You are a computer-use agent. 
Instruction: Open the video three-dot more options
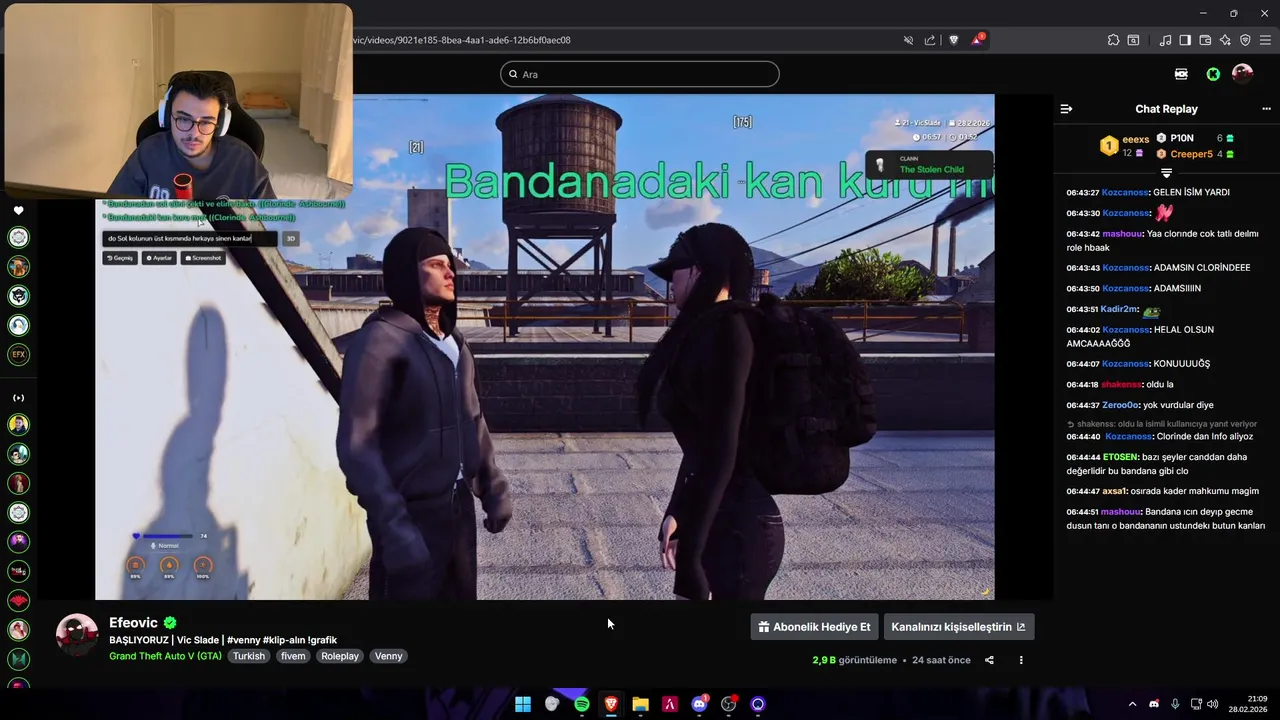coord(1021,660)
